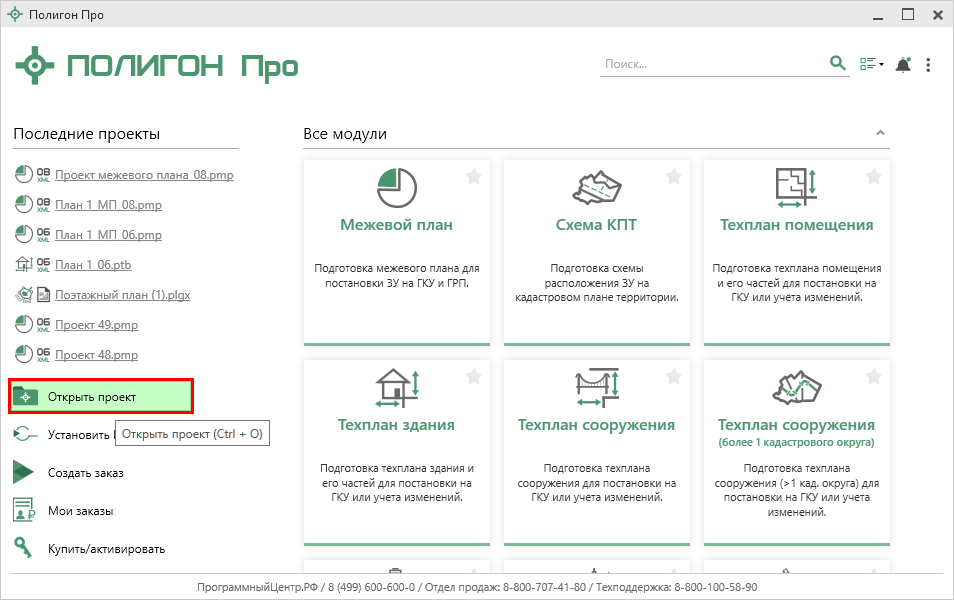Viewport: 954px width, 600px height.
Task: Favorite the Межевой план module star
Action: (474, 176)
